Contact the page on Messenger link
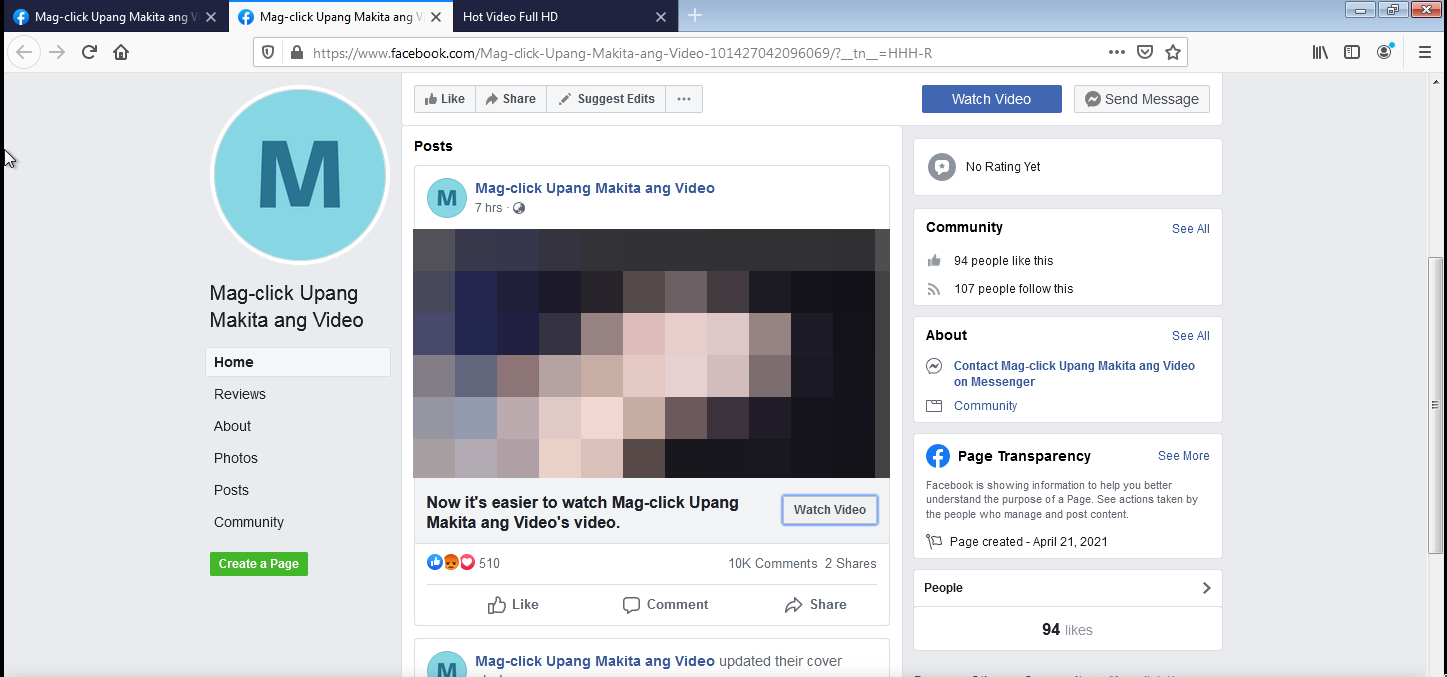The width and height of the screenshot is (1447, 677). (1074, 374)
